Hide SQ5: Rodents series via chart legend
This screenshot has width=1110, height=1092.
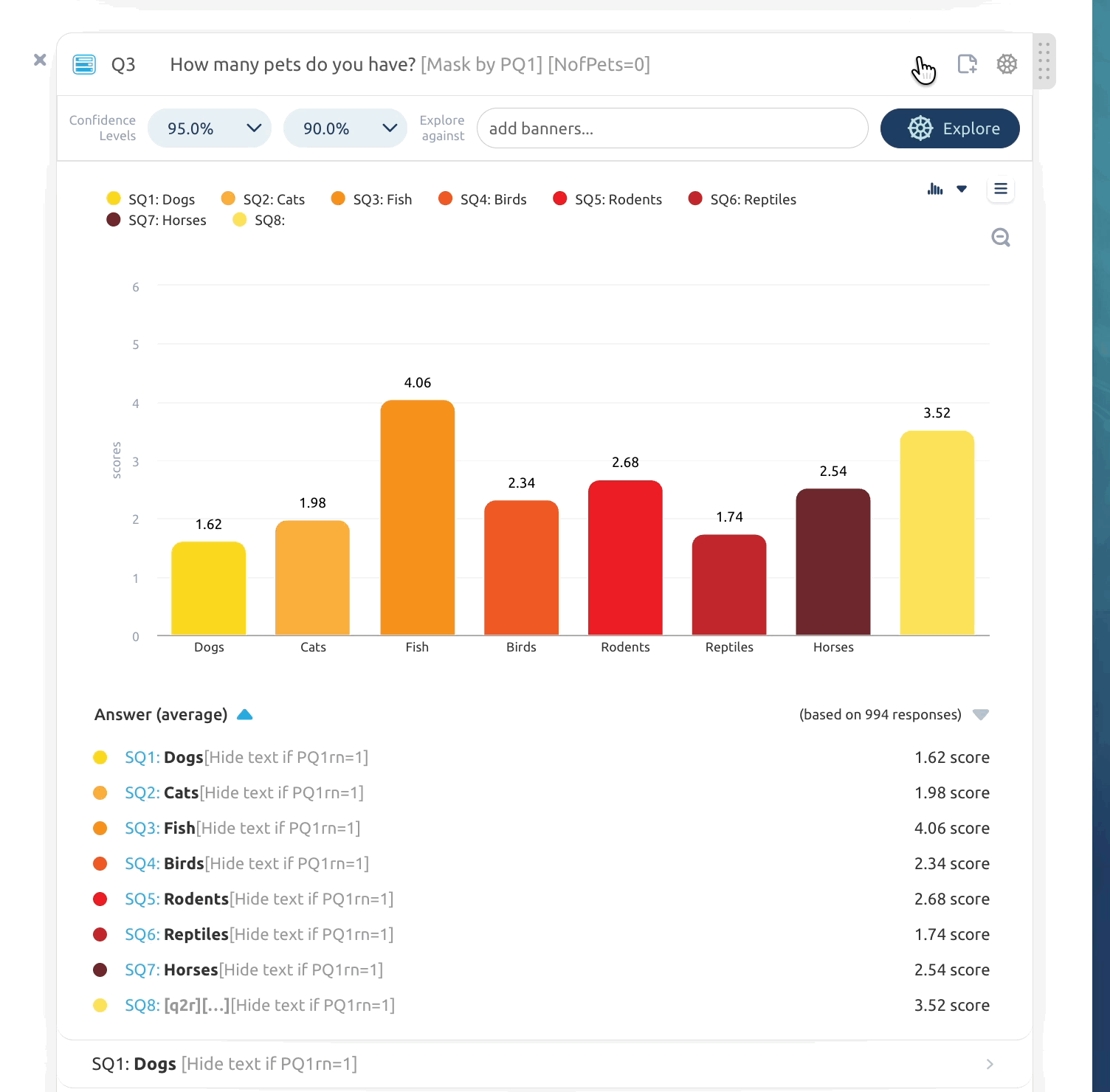607,199
